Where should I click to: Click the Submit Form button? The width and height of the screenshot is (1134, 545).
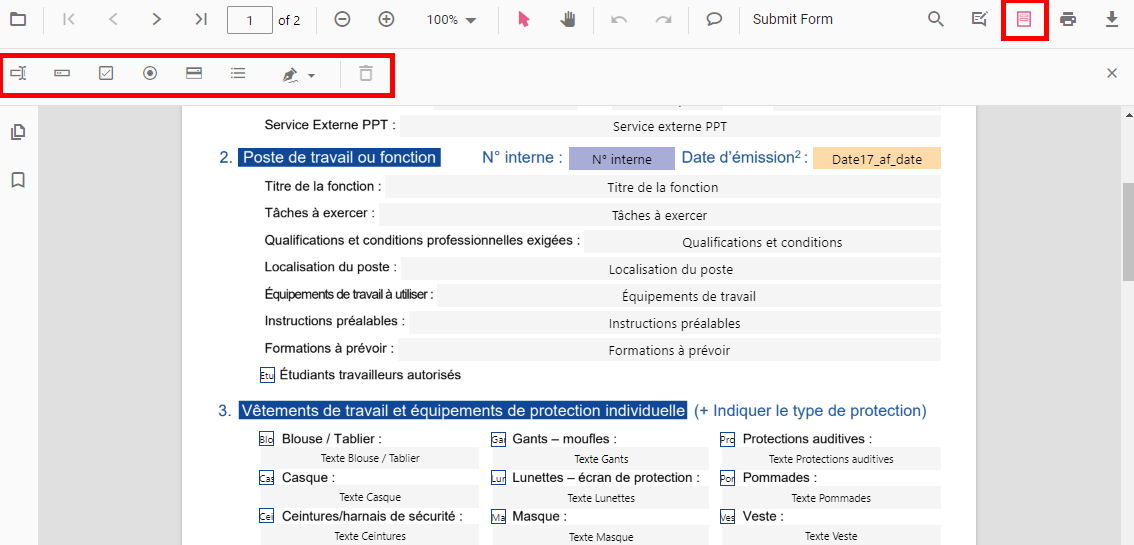(x=793, y=20)
